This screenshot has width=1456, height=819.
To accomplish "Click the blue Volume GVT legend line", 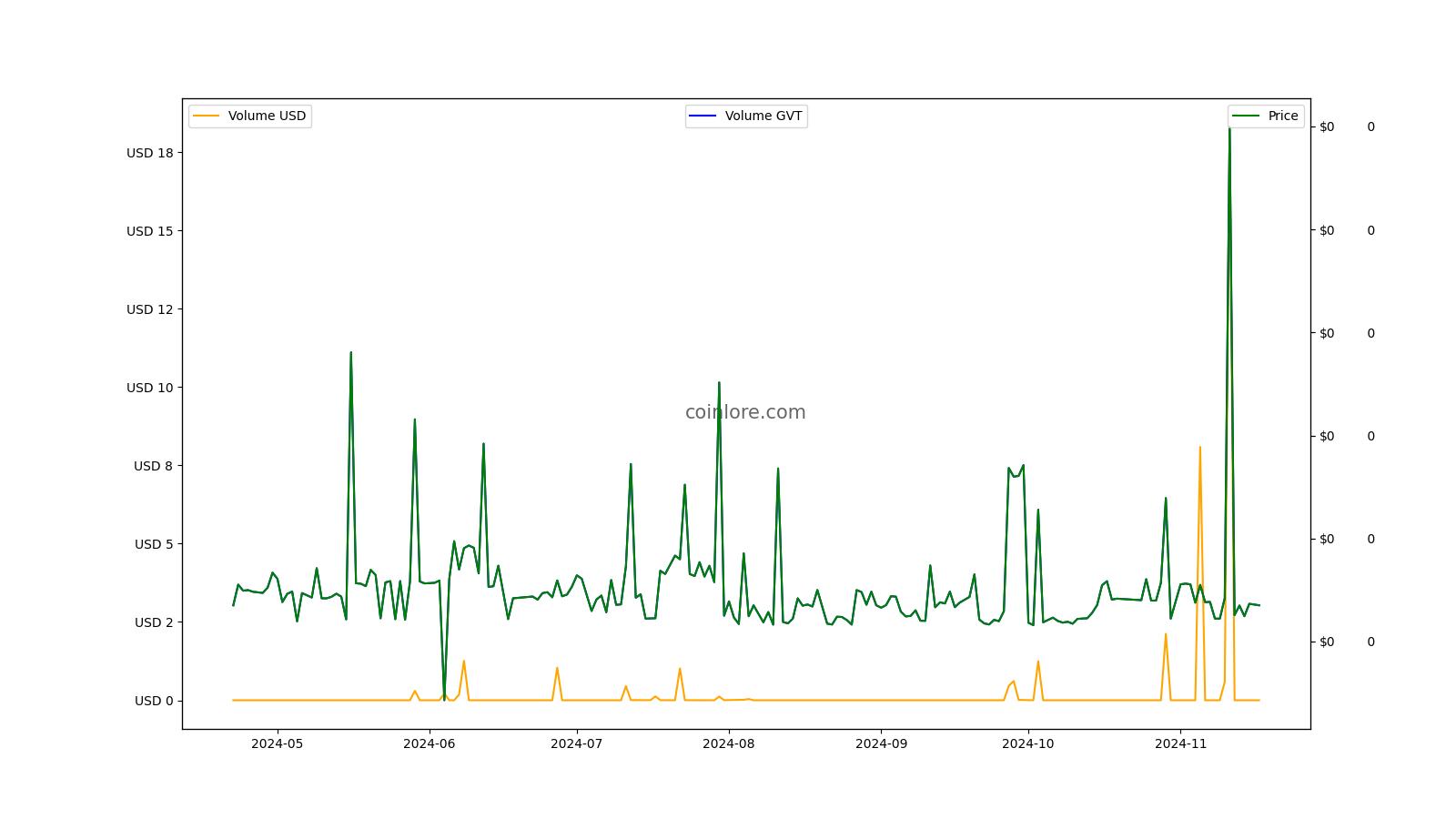I will coord(703,116).
